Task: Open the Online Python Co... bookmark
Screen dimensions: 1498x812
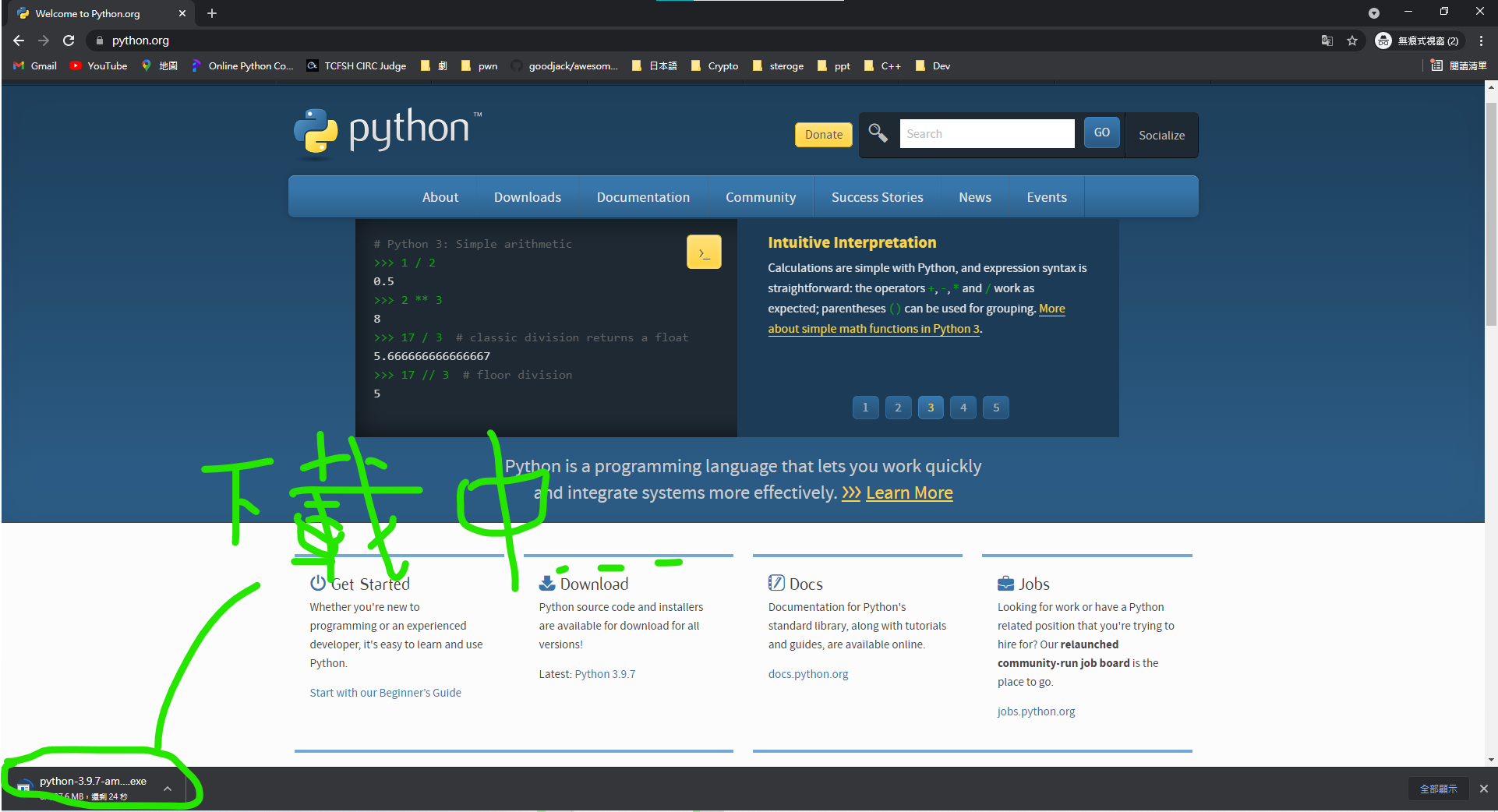Action: tap(242, 65)
